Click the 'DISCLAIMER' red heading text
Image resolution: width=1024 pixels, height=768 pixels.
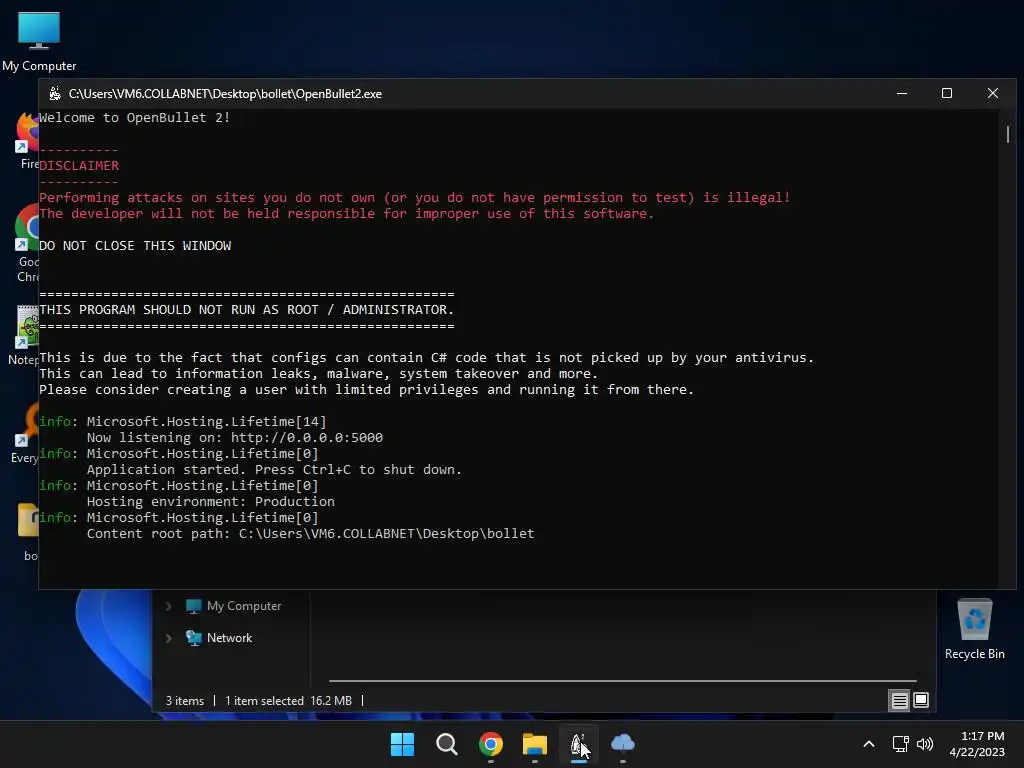[x=79, y=166]
